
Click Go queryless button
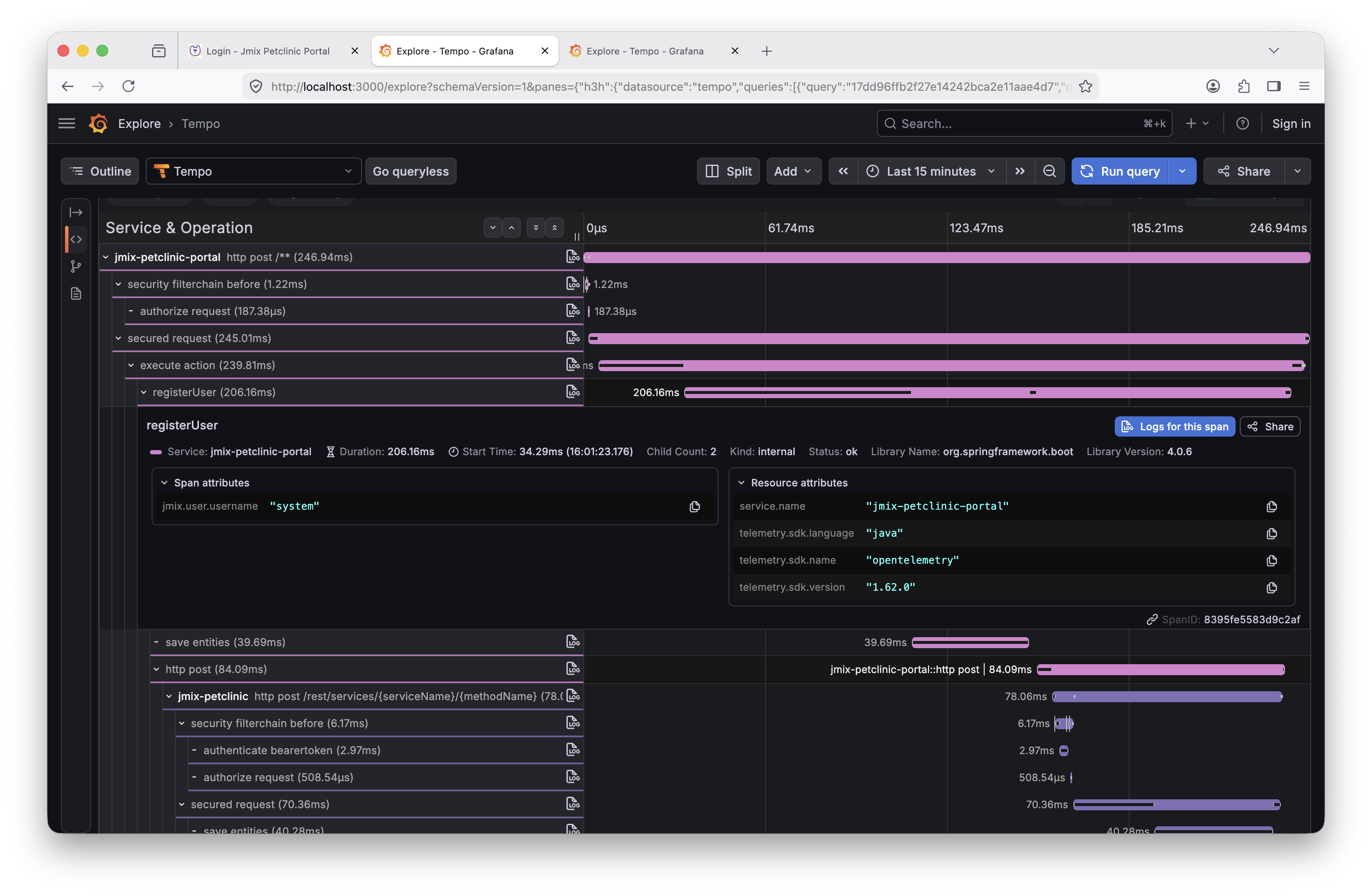[x=411, y=171]
